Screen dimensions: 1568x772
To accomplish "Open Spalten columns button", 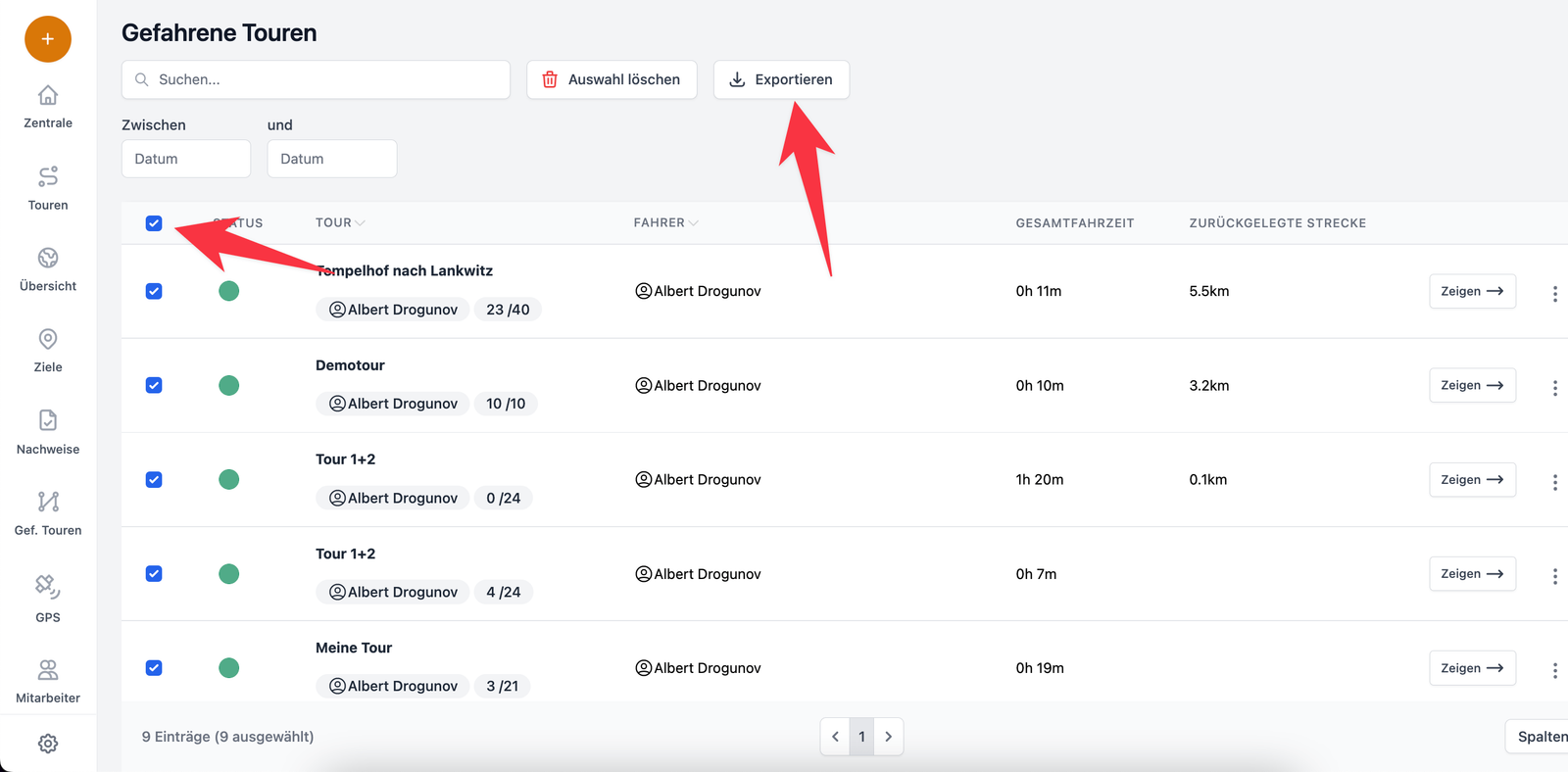I will pyautogui.click(x=1539, y=737).
